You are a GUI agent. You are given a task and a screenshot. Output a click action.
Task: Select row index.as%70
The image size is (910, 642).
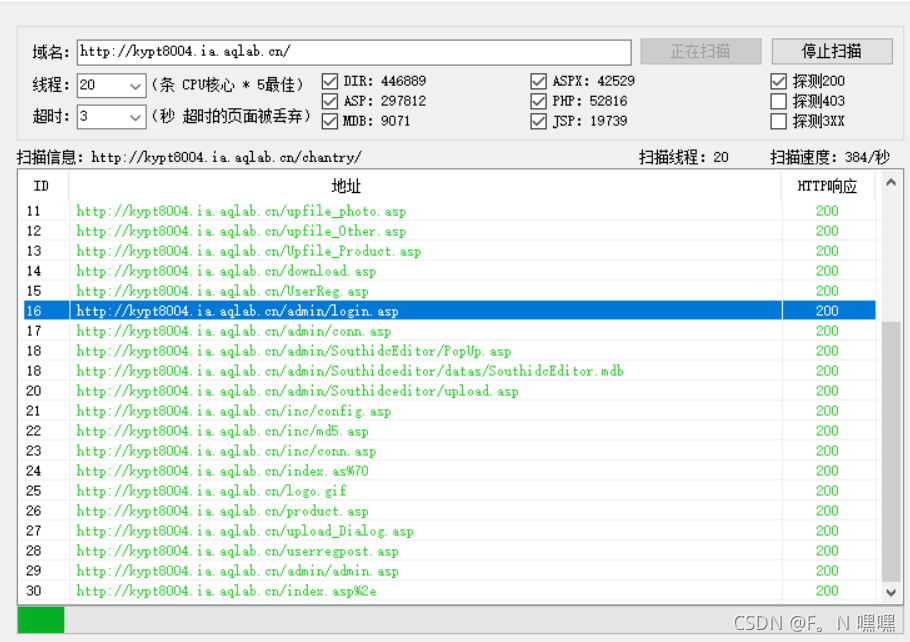coord(449,471)
